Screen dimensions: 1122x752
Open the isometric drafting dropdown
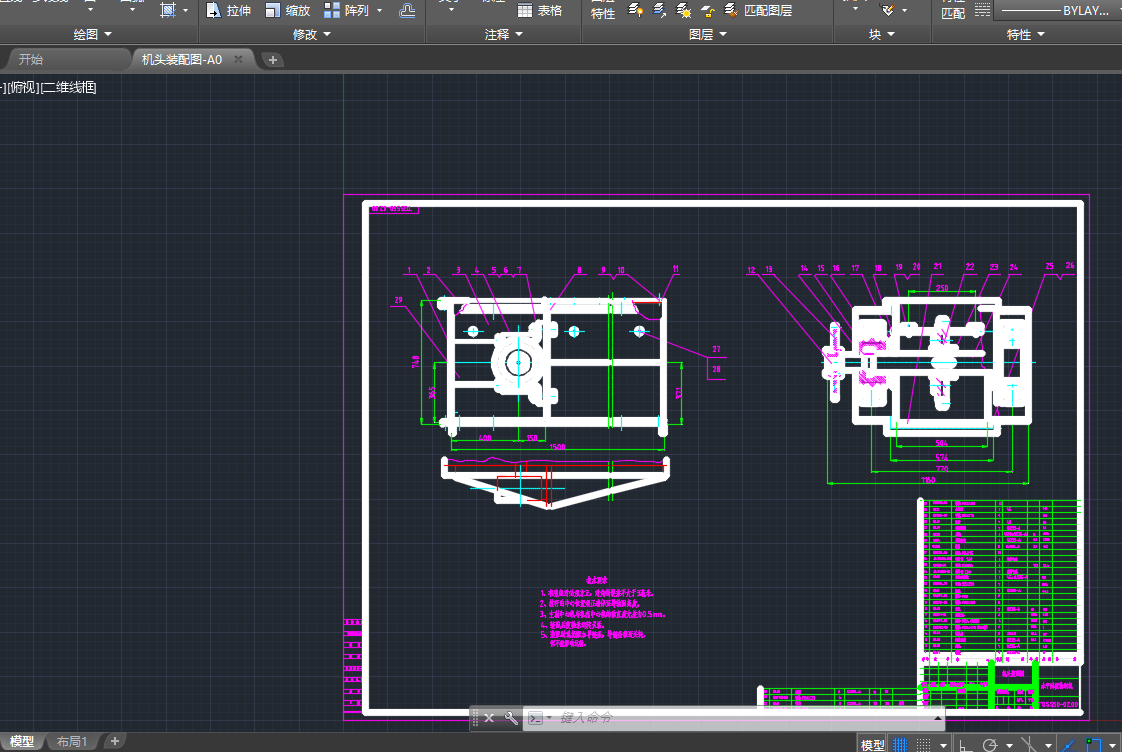click(1048, 746)
